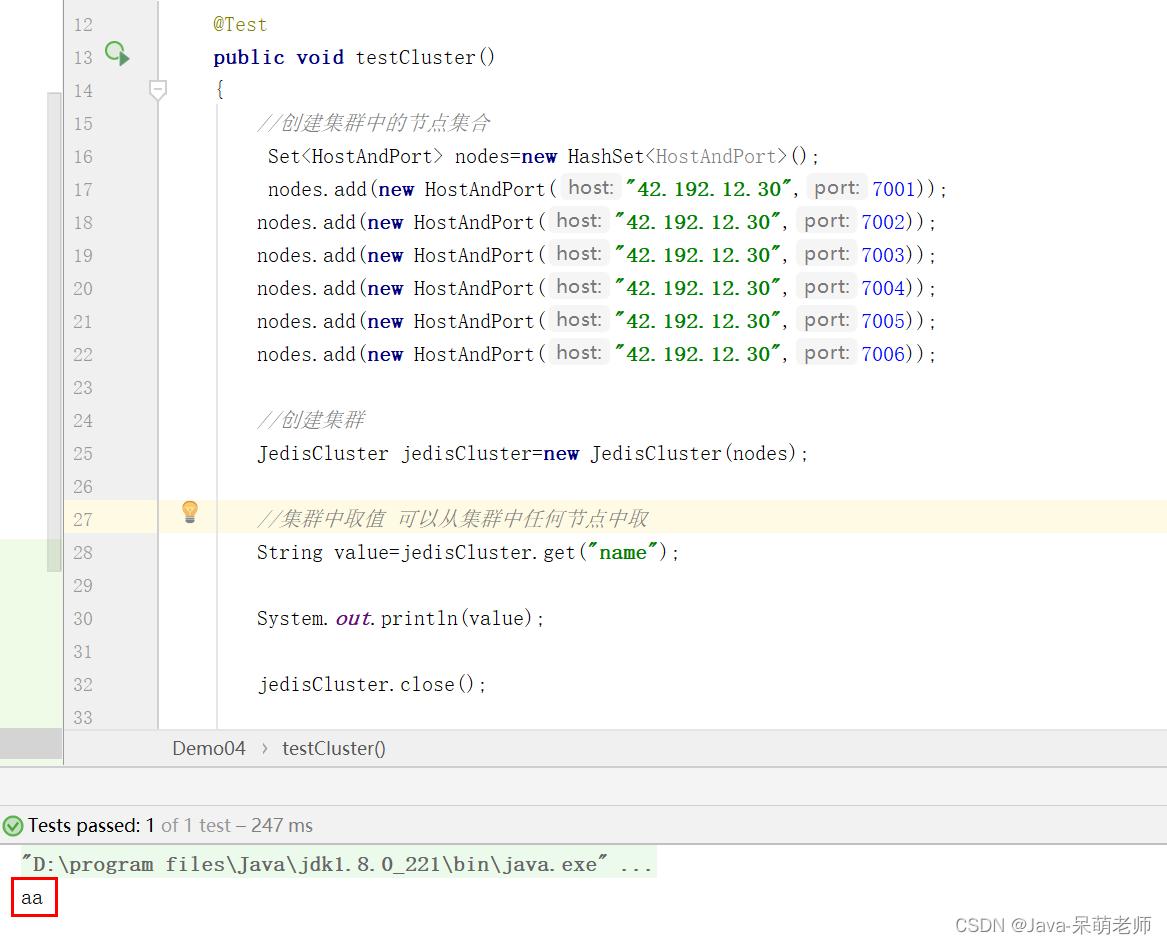The height and width of the screenshot is (944, 1167).
Task: Click the @Test annotation on line 12
Action: click(x=240, y=24)
